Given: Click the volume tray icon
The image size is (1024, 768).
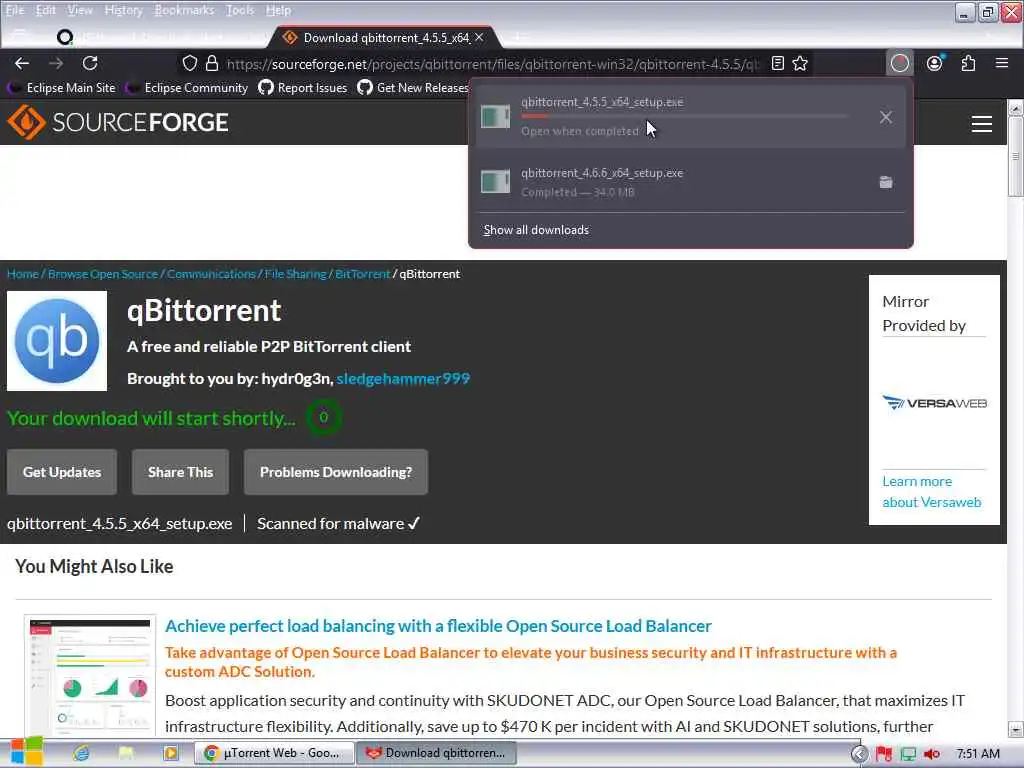Looking at the screenshot, I should pyautogui.click(x=932, y=754).
